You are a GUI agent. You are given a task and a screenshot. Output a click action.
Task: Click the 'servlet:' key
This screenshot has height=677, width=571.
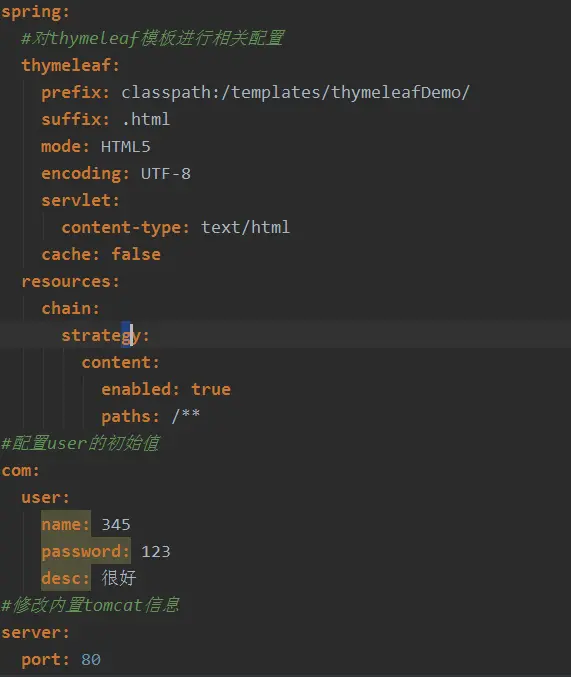point(80,201)
